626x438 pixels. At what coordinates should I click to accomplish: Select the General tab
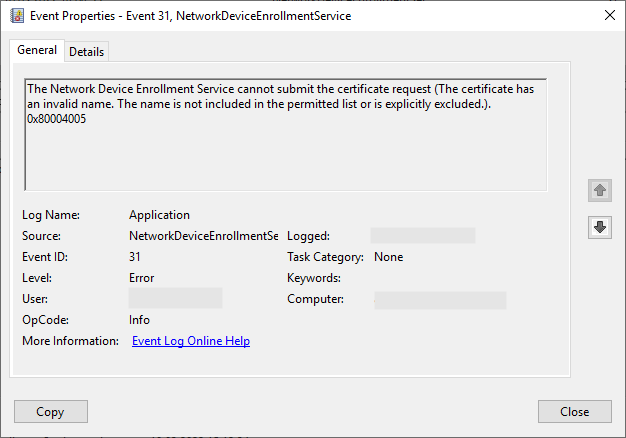point(37,51)
